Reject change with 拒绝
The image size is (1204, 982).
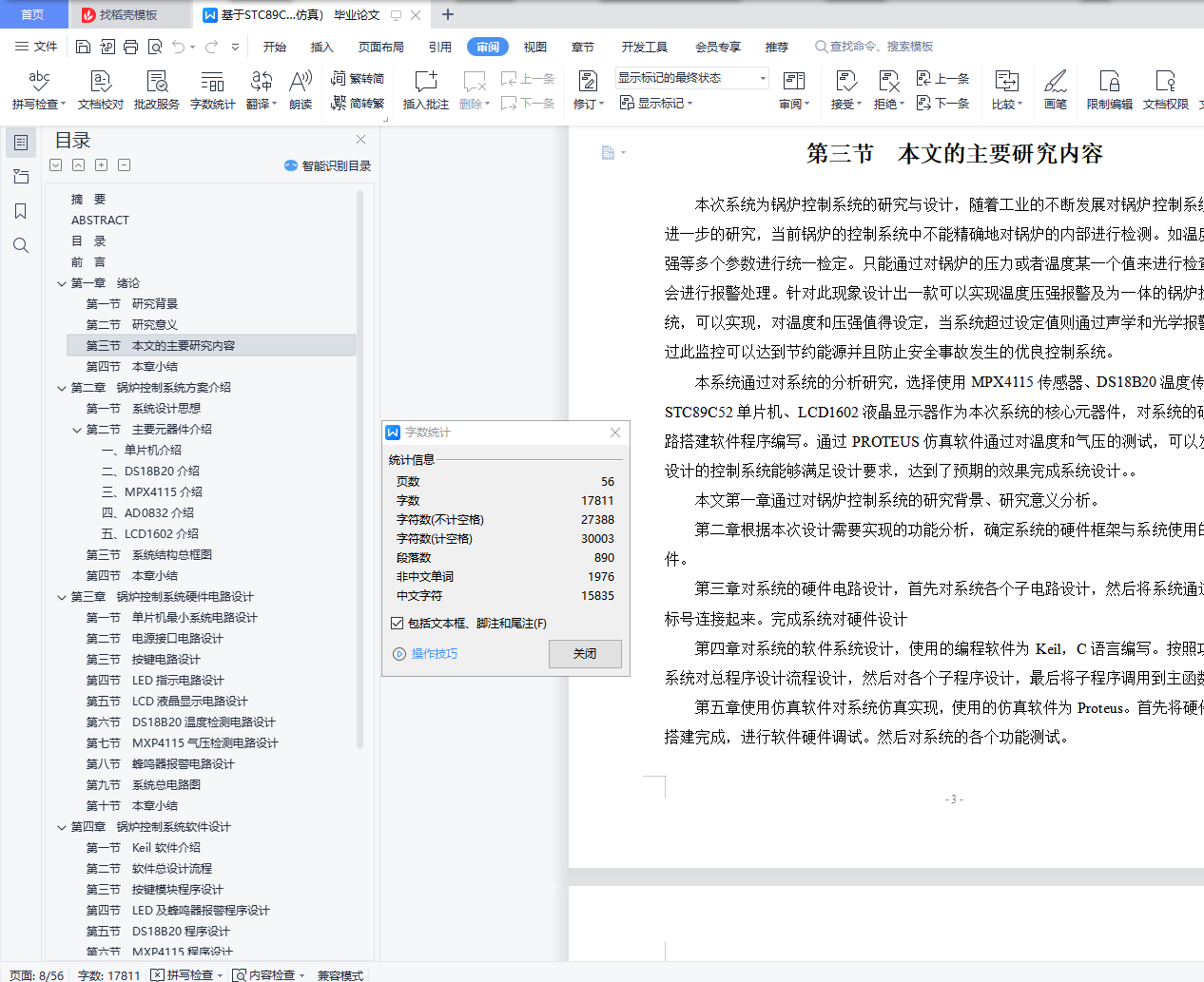tap(888, 90)
